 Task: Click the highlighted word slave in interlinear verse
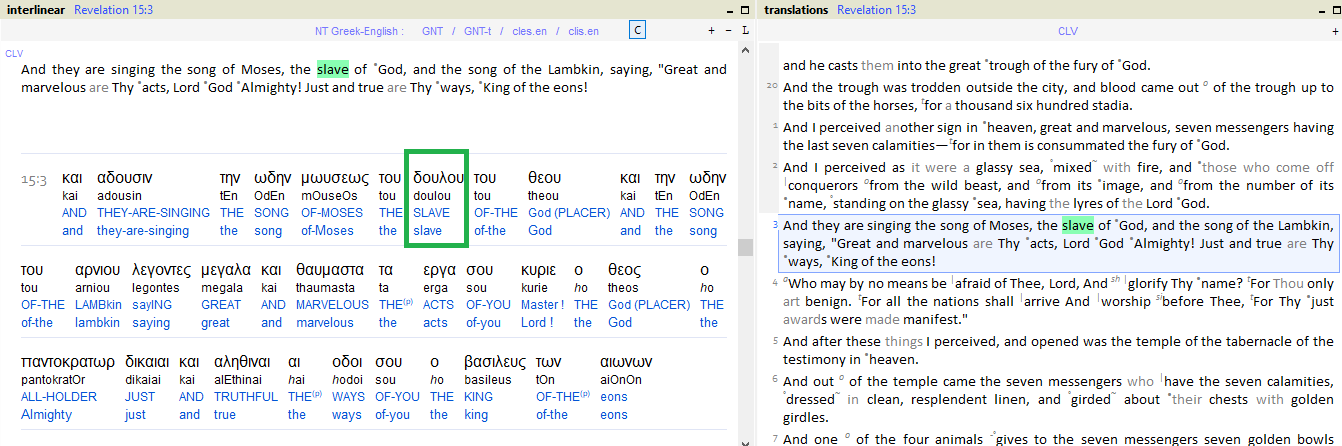point(332,70)
